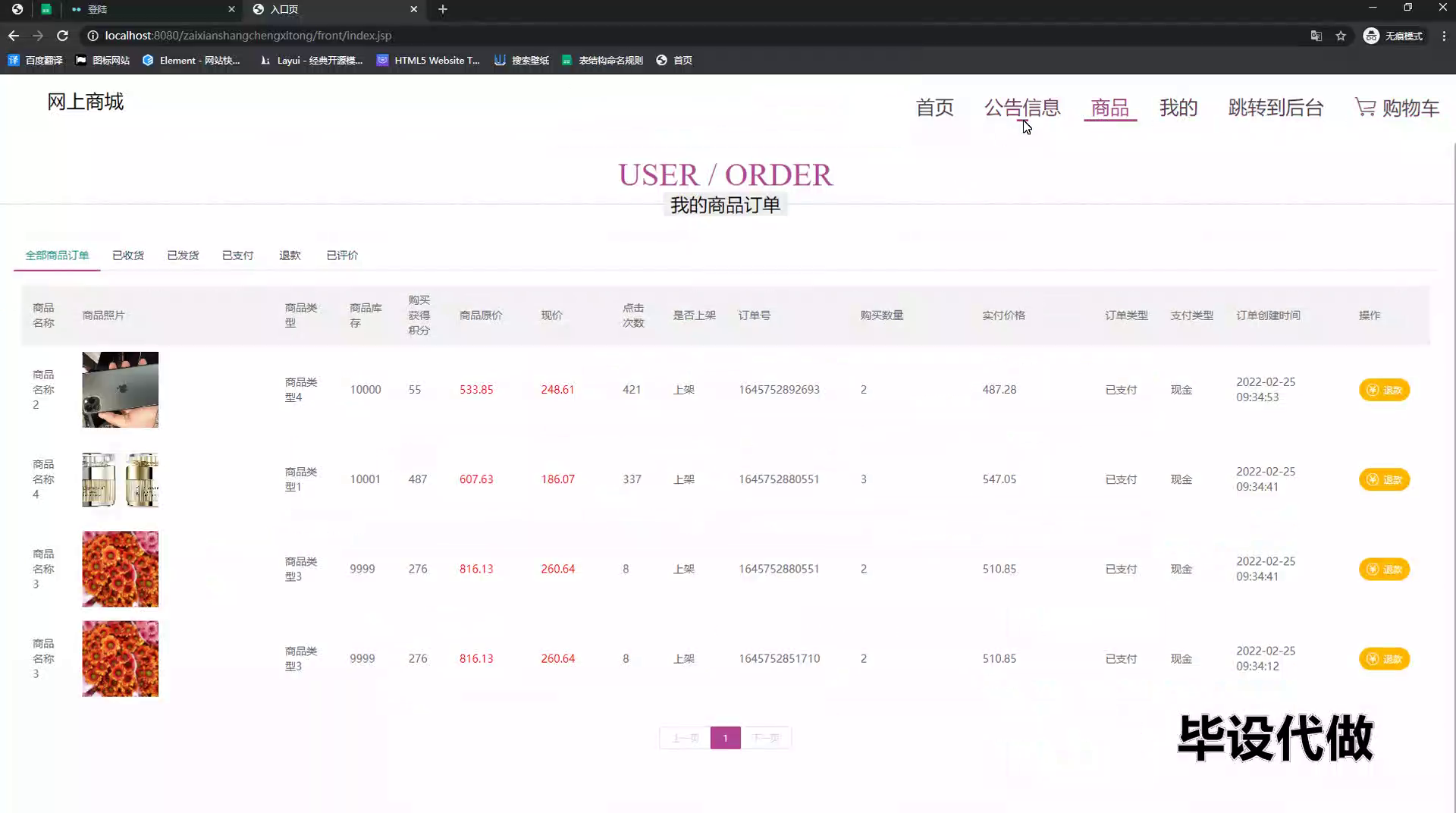Screen dimensions: 1456x813
Task: Open 商品 navigation item
Action: tap(1109, 108)
